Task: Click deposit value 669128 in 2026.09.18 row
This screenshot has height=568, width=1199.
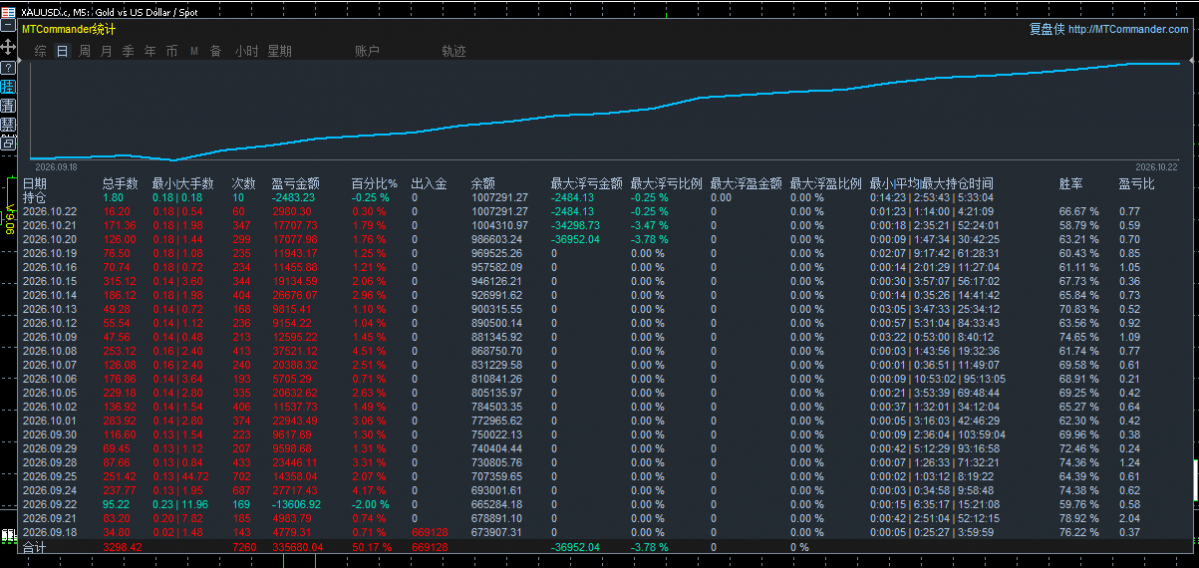Action: pyautogui.click(x=429, y=532)
